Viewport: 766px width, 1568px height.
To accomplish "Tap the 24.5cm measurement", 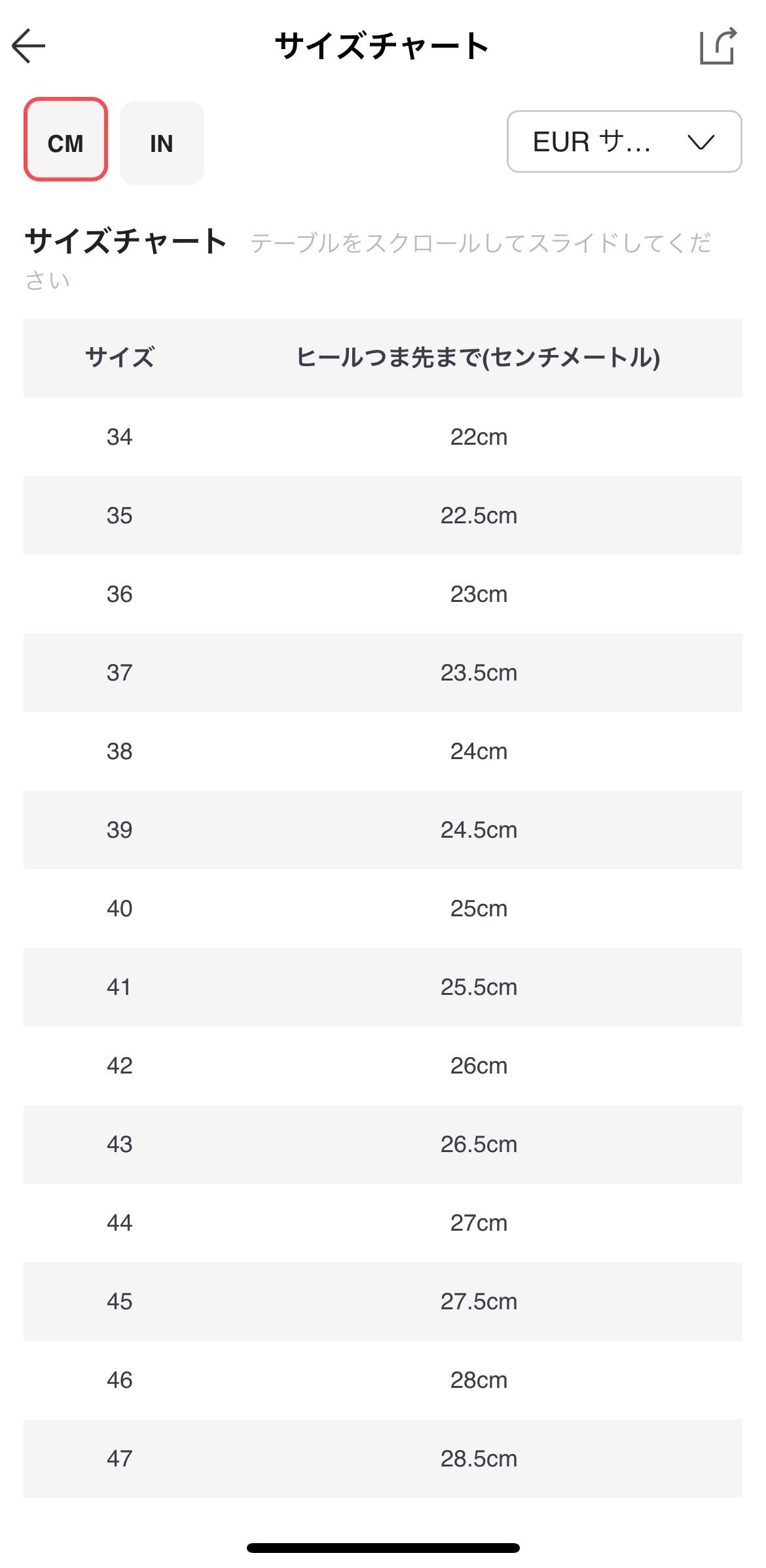I will [x=479, y=830].
